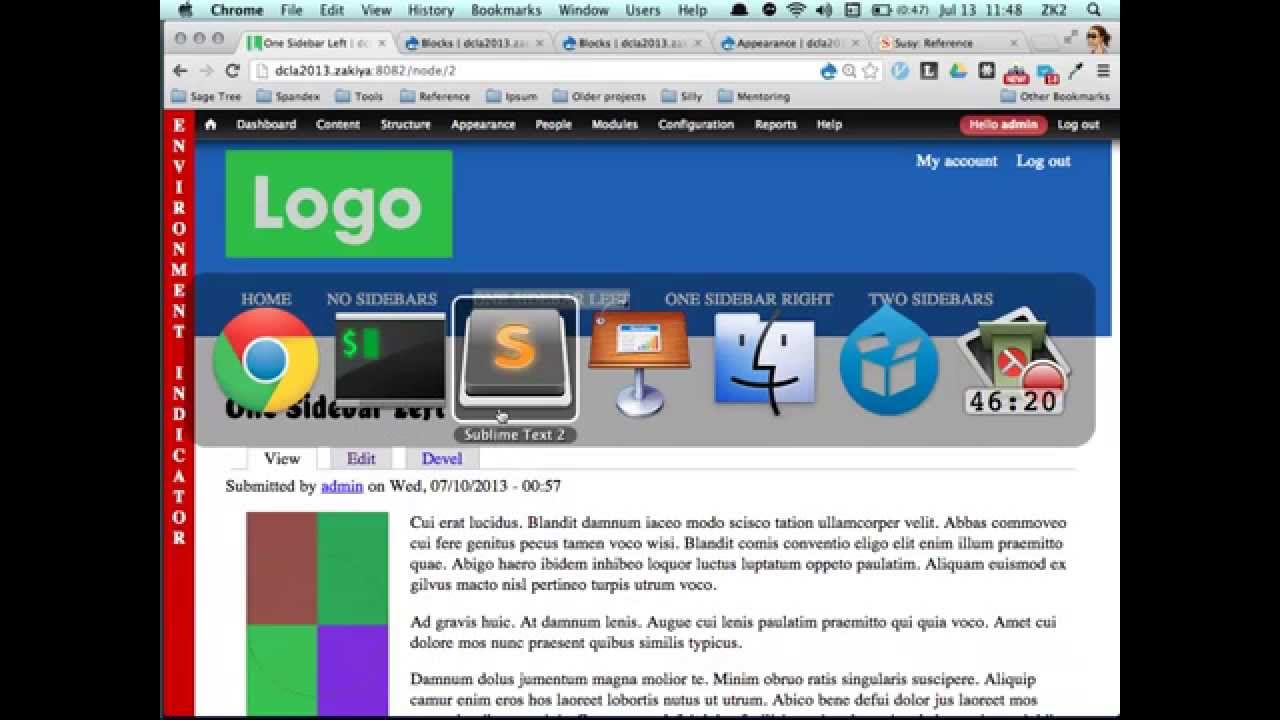Open Structure in Drupal admin toolbar
This screenshot has height=720, width=1280.
(x=405, y=125)
